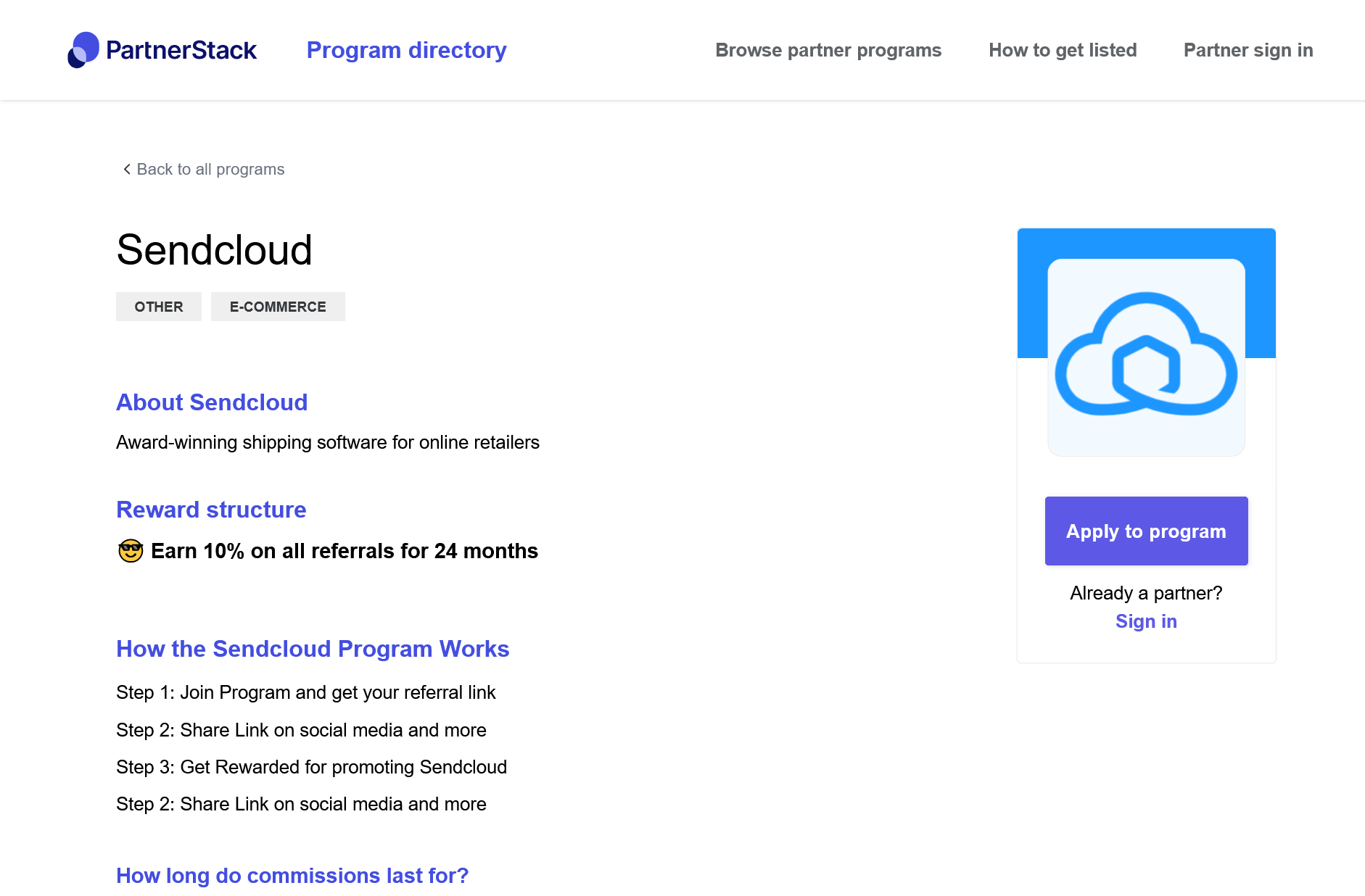
Task: Open Browse partner programs menu item
Action: tap(828, 50)
